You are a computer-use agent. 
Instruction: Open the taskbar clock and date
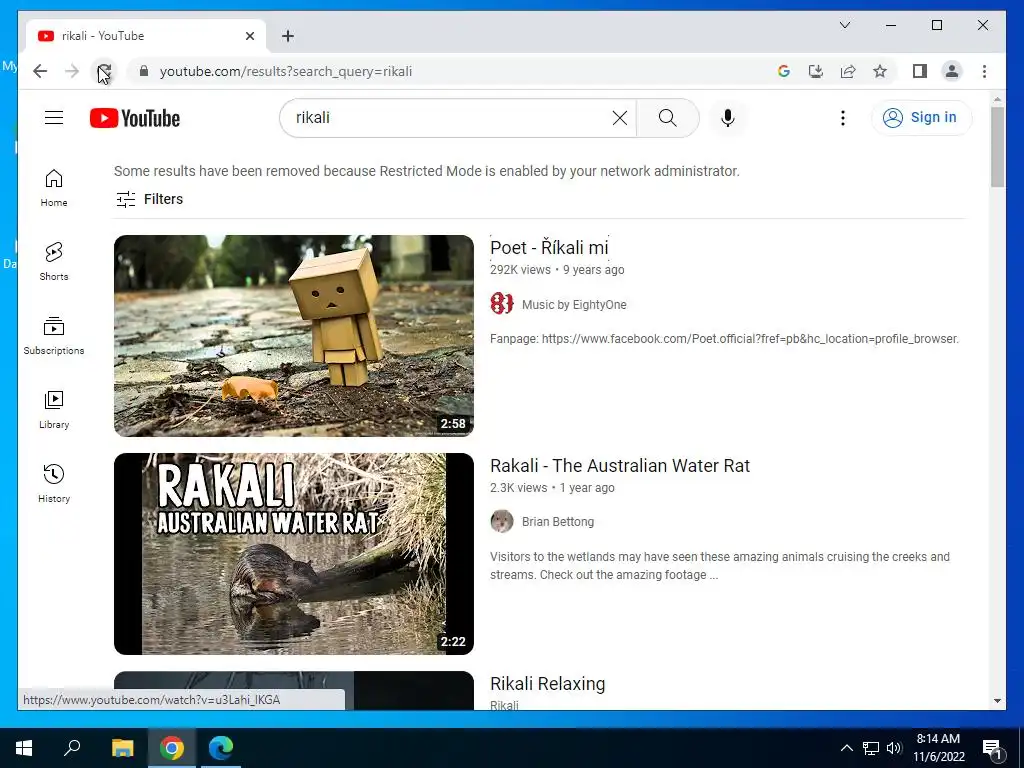[x=938, y=748]
